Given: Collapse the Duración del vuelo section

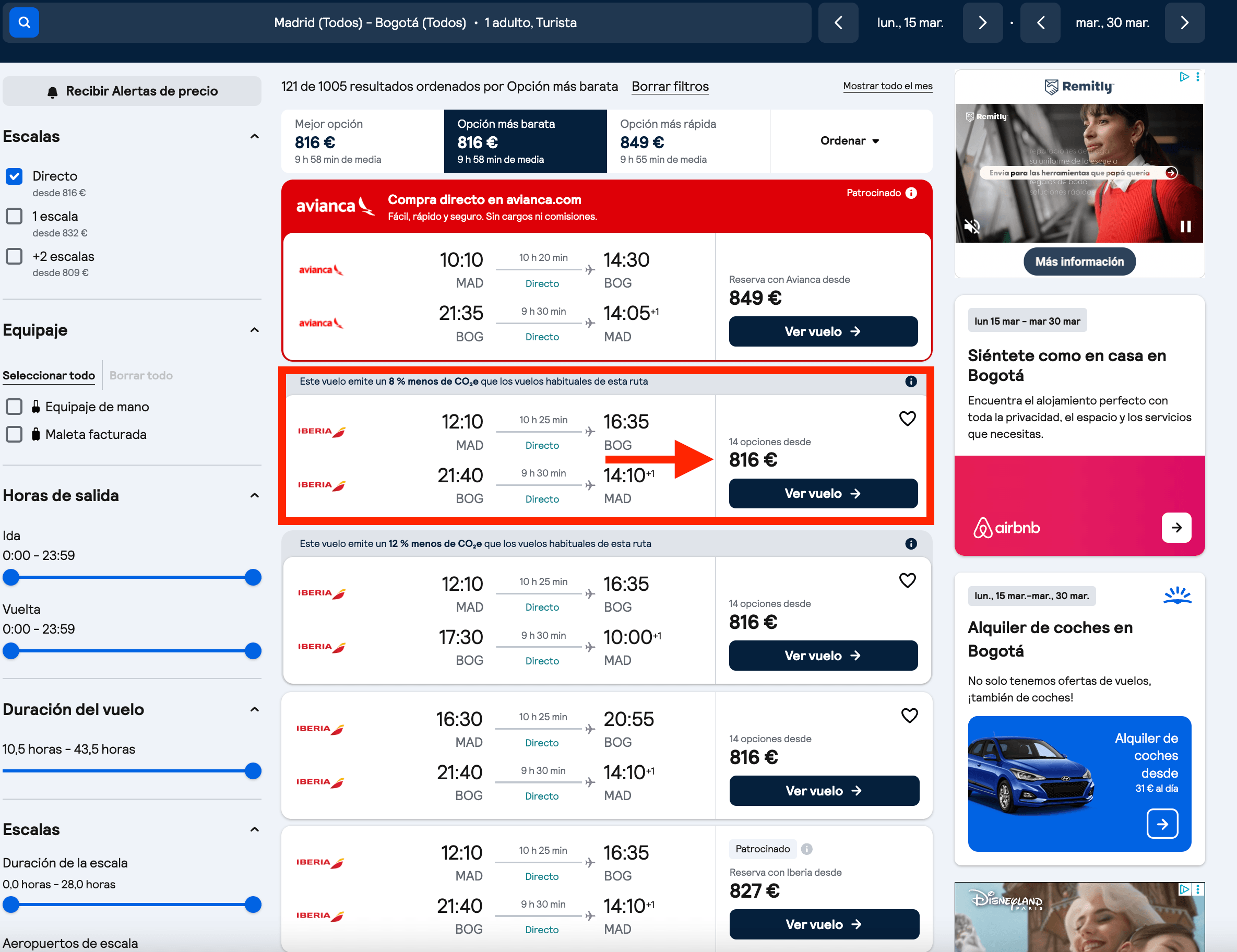Looking at the screenshot, I should 255,710.
